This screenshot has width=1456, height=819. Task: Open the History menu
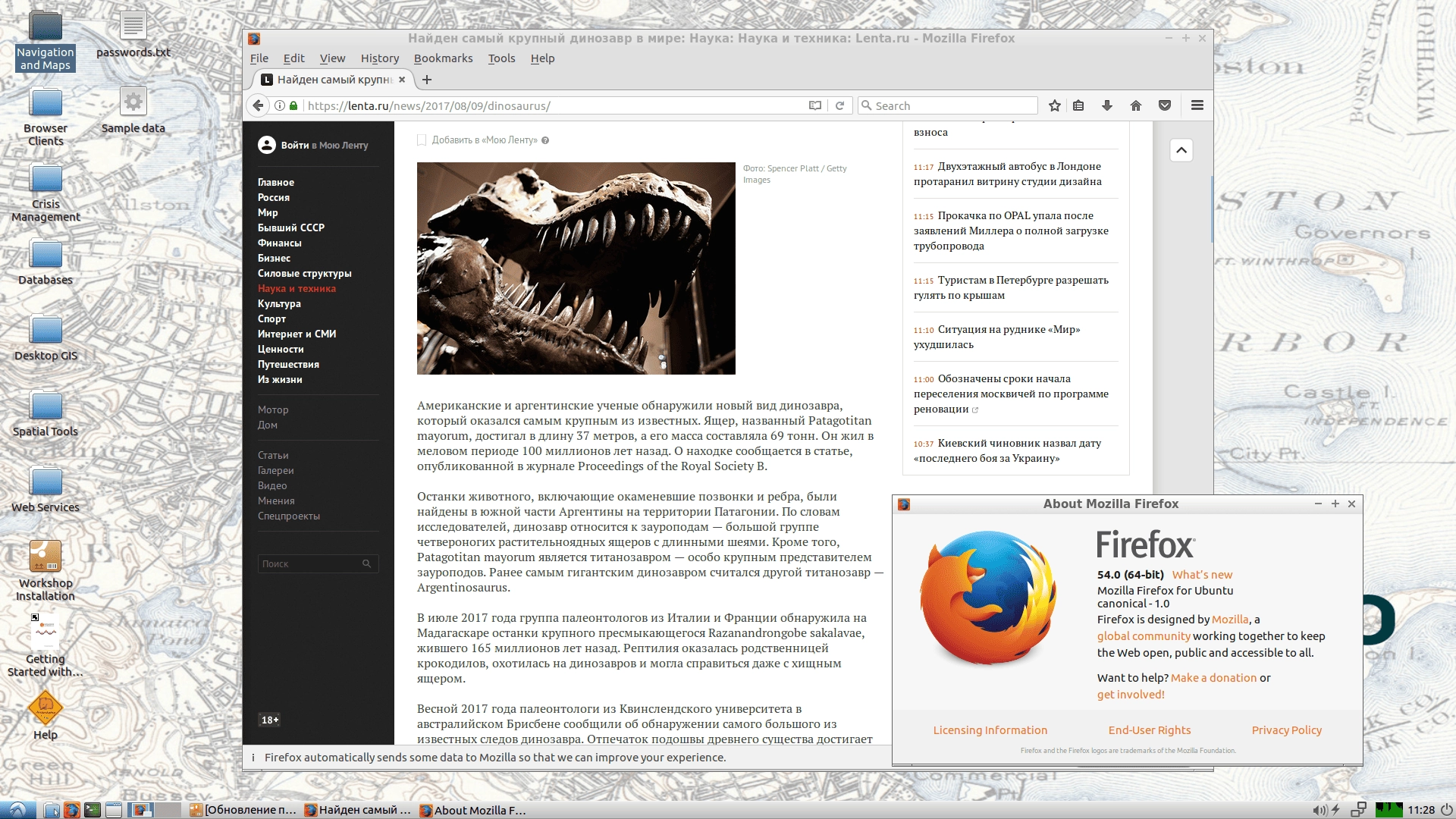click(380, 58)
